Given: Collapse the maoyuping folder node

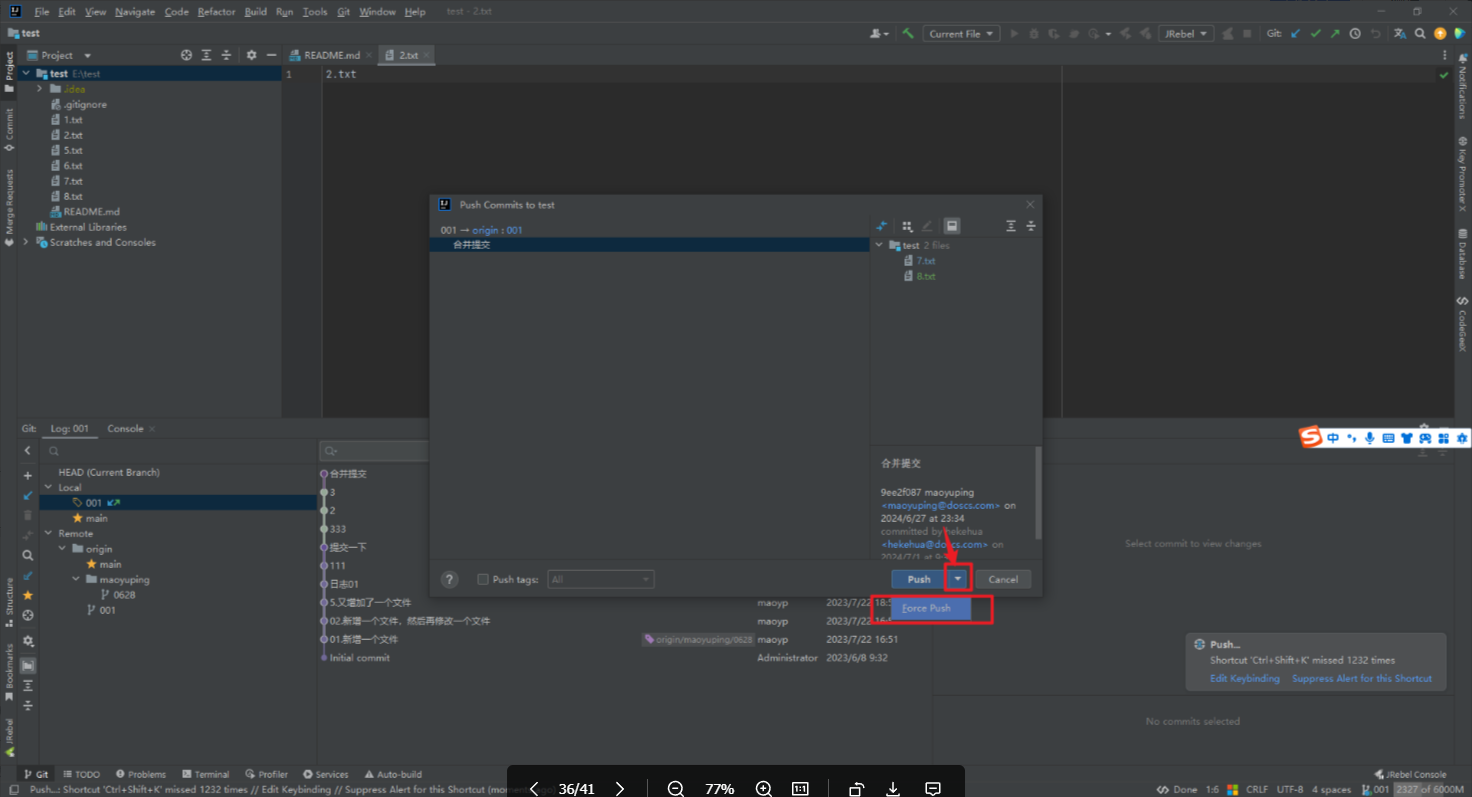Looking at the screenshot, I should 76,580.
